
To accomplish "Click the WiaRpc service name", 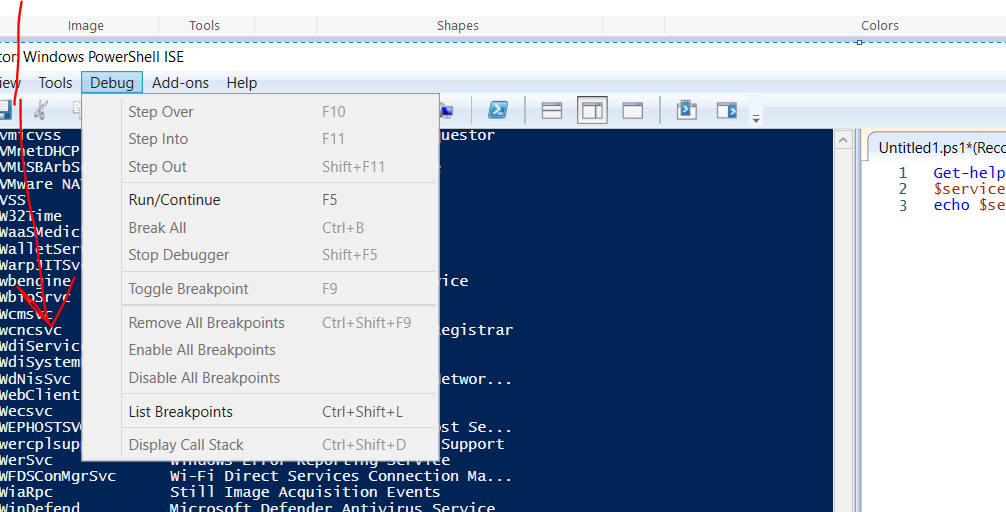I will click(26, 493).
